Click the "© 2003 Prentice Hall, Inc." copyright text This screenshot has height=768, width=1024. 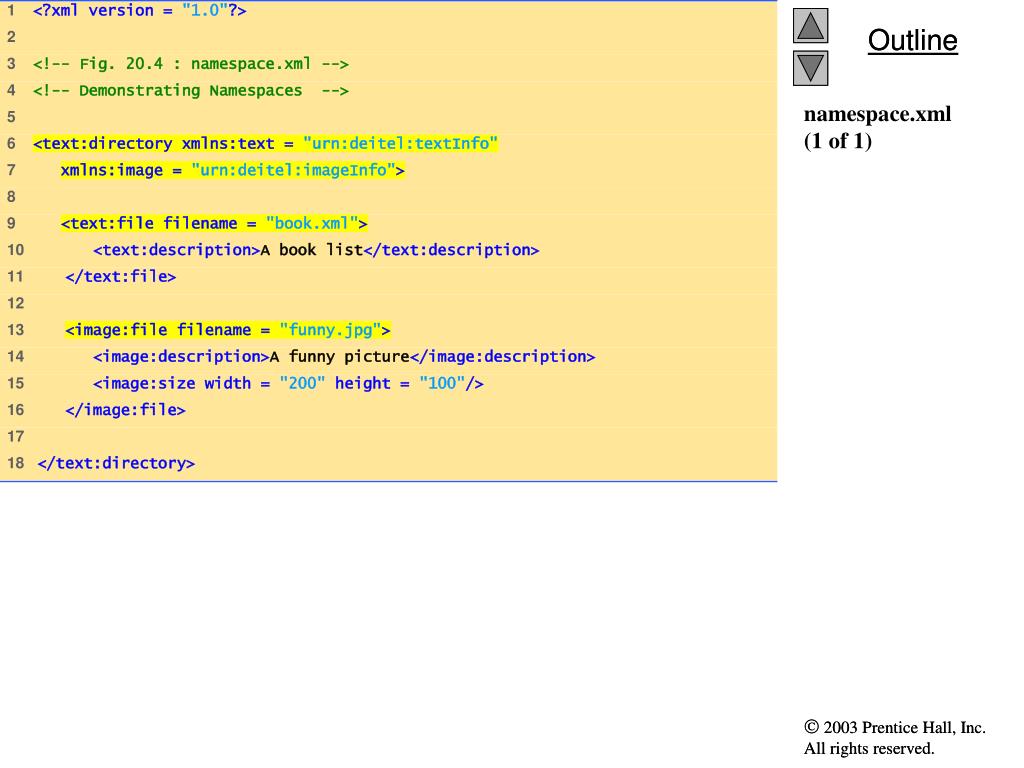point(895,728)
